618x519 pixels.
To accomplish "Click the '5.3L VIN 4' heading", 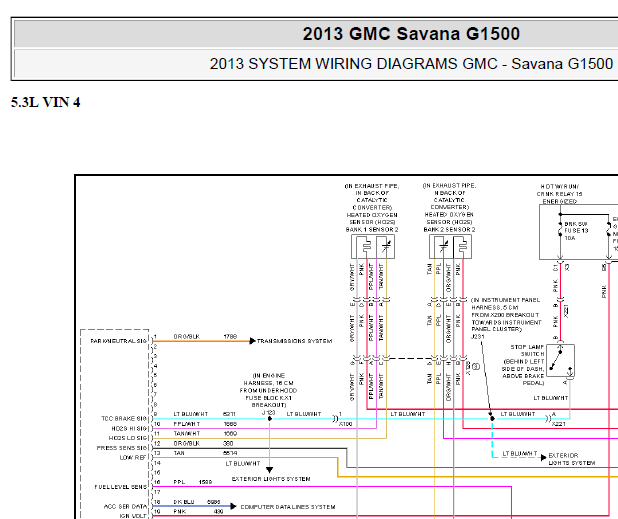I will pos(46,102).
